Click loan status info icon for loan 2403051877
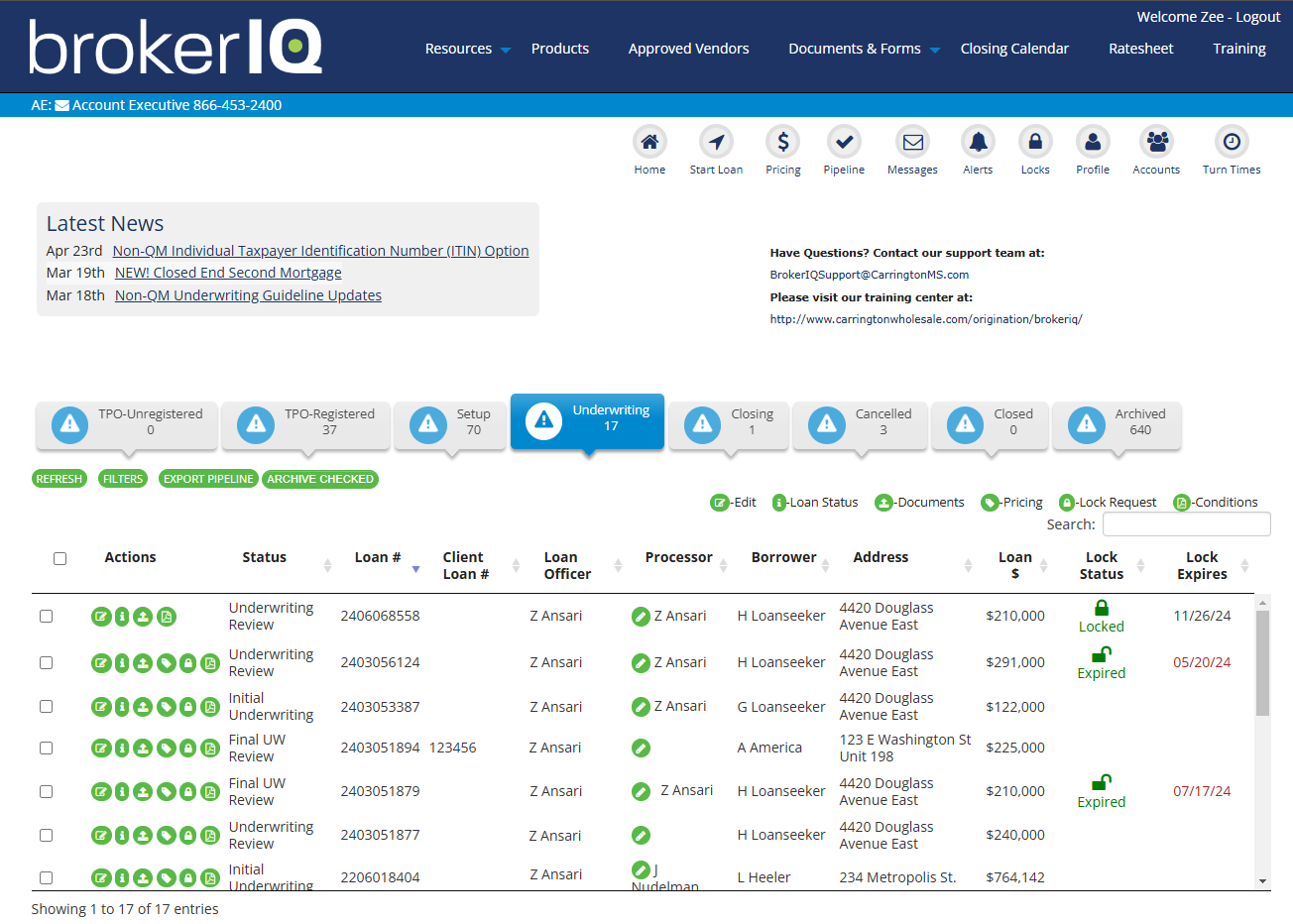1293x924 pixels. (x=122, y=836)
